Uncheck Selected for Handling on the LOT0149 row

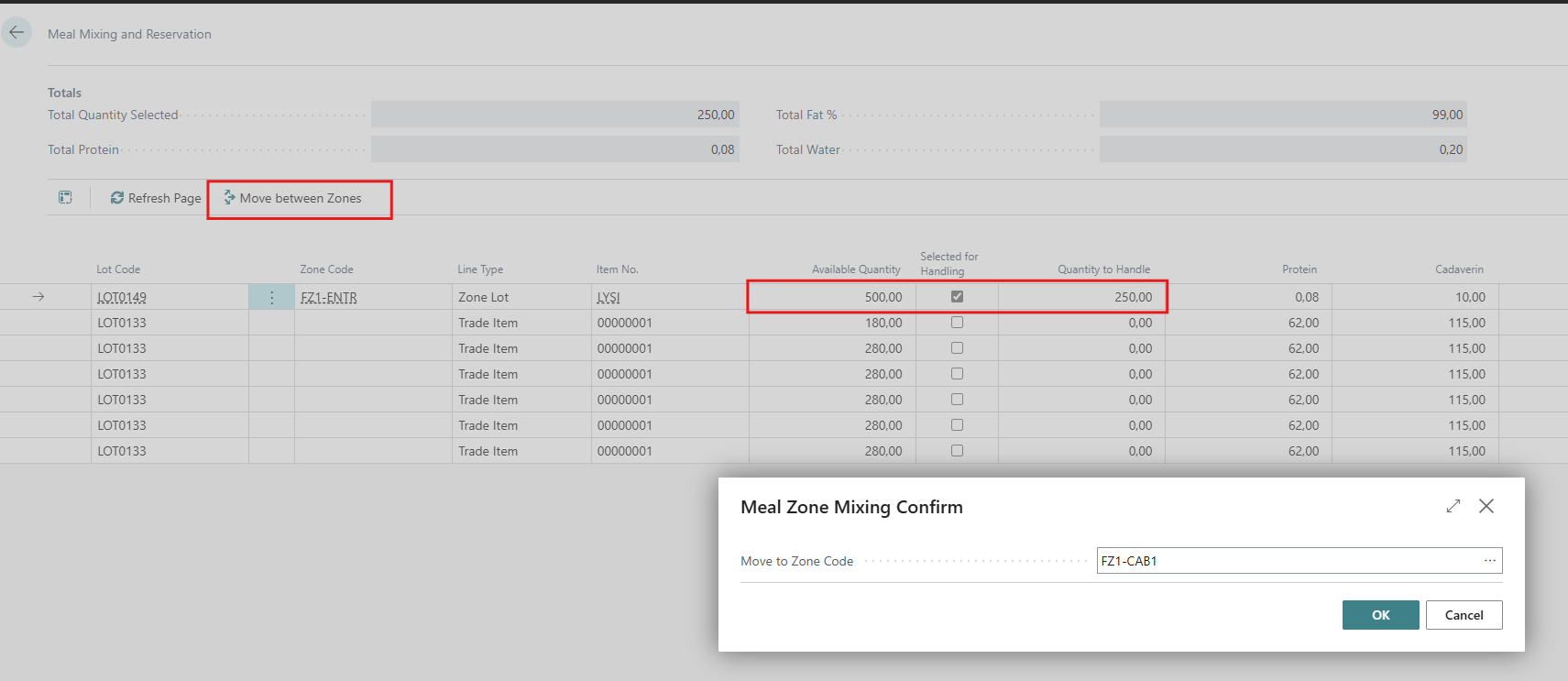(957, 297)
